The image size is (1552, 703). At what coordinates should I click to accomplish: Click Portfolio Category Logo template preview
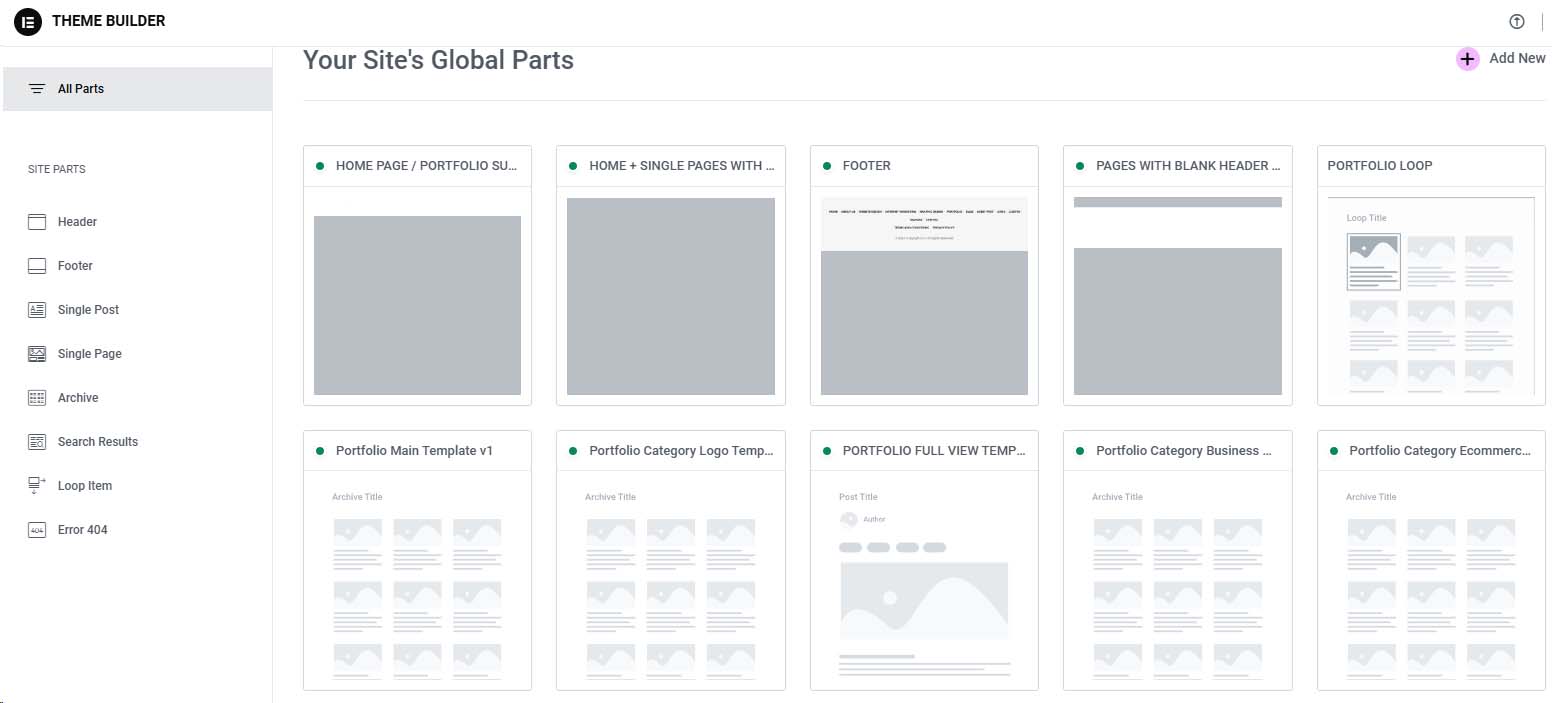tap(671, 581)
